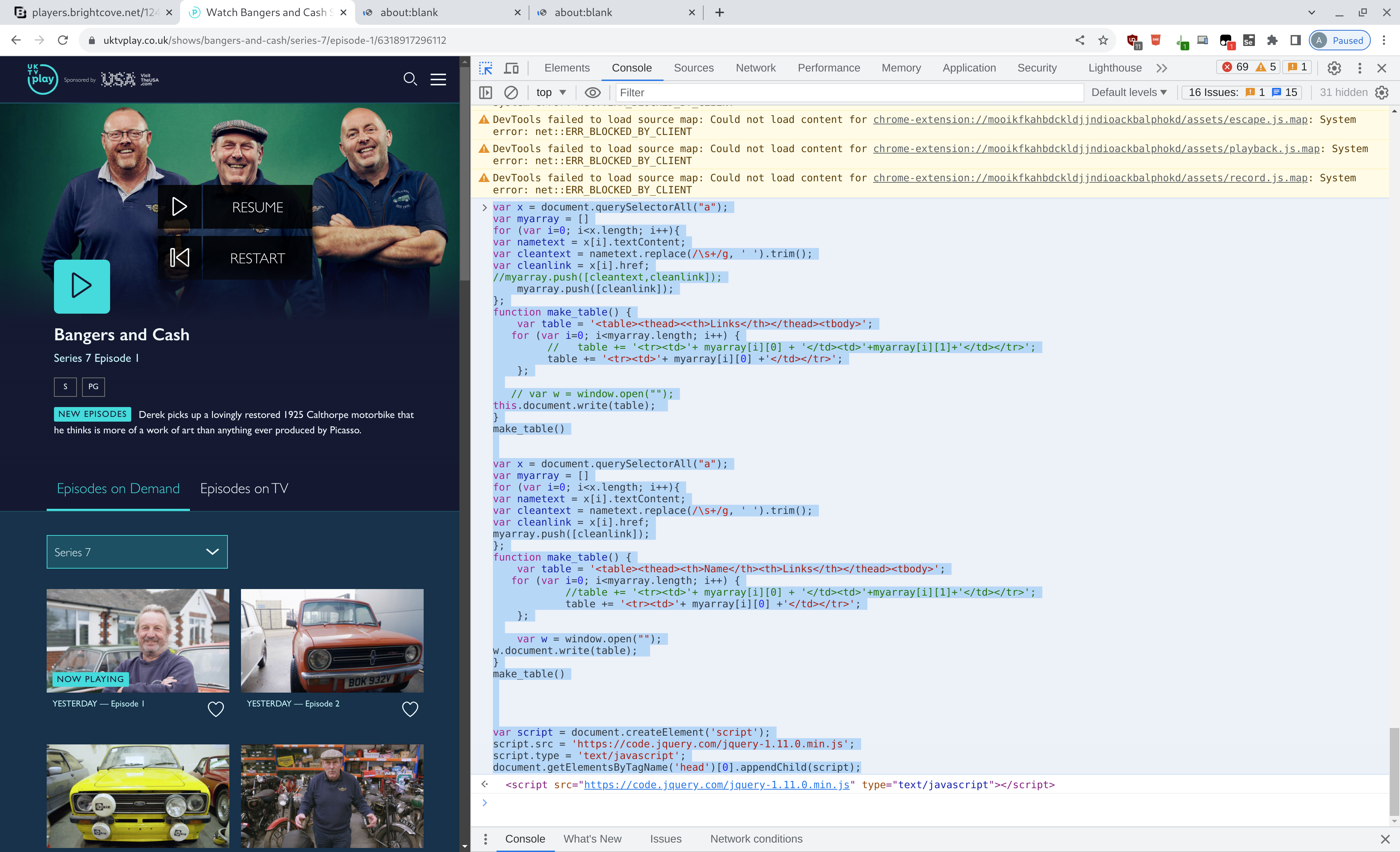1400x852 pixels.
Task: Click the clear console icon
Action: 511,92
